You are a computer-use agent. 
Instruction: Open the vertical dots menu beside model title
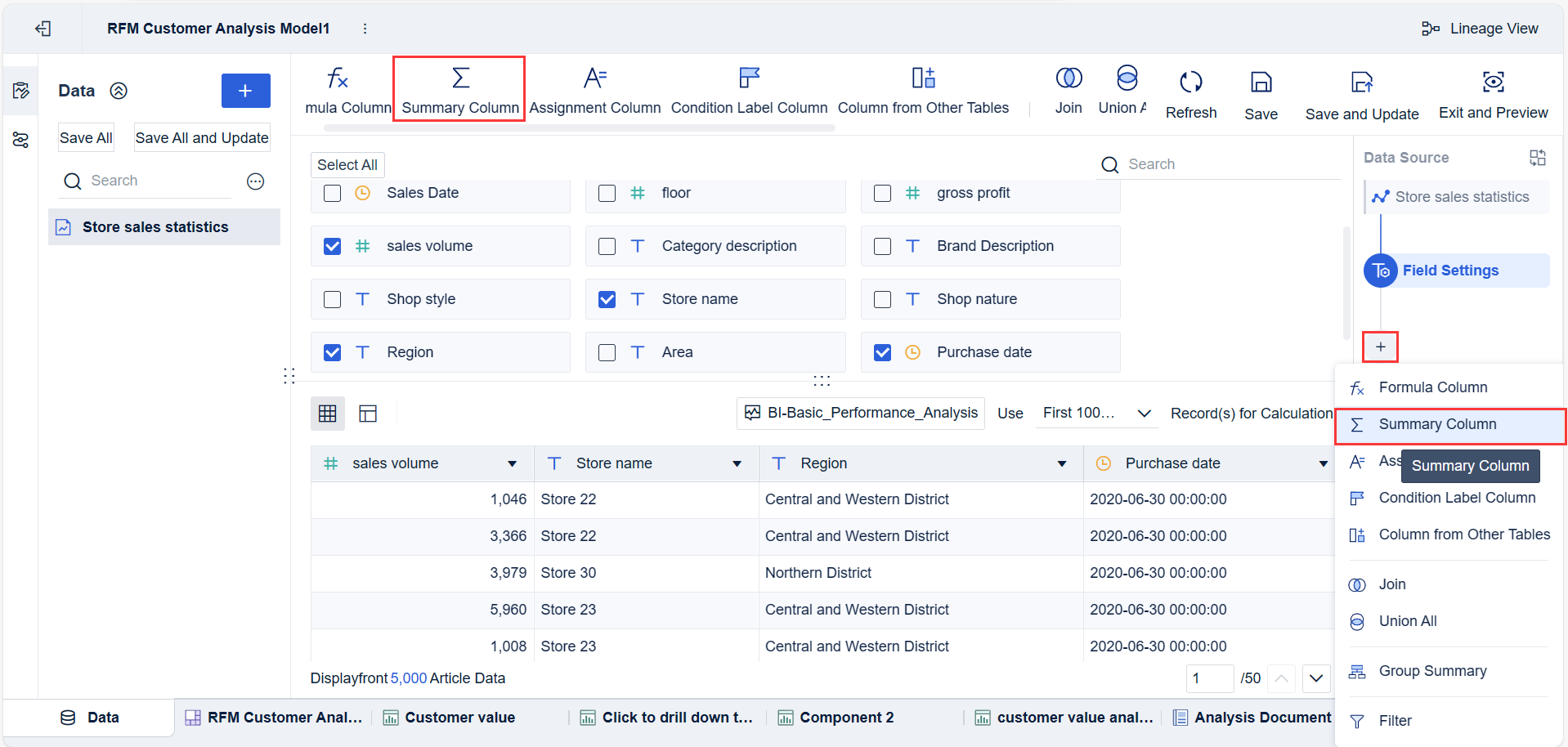pos(365,29)
